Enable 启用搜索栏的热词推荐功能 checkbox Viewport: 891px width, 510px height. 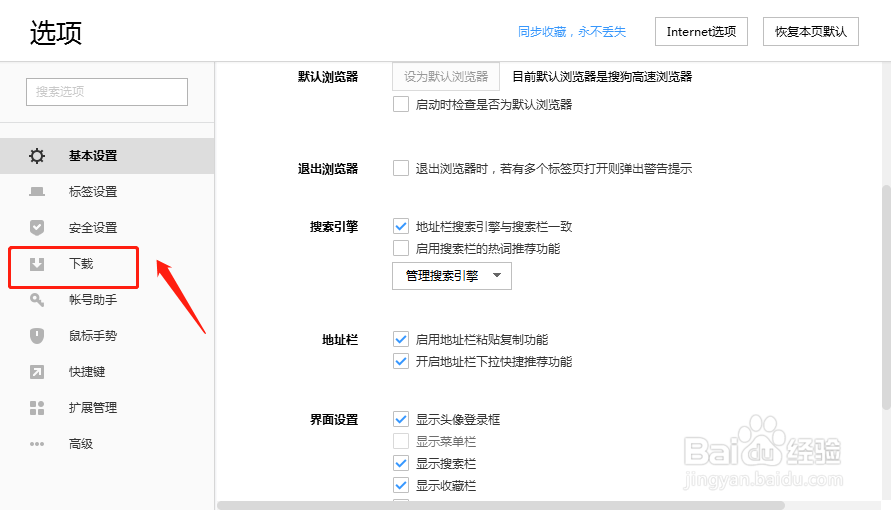(401, 248)
